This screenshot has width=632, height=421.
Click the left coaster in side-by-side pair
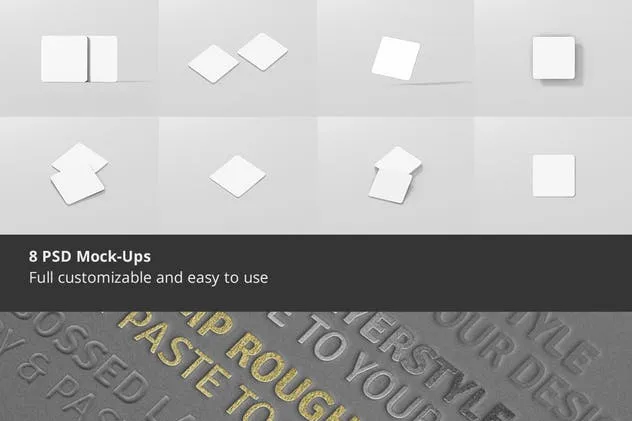pos(64,59)
